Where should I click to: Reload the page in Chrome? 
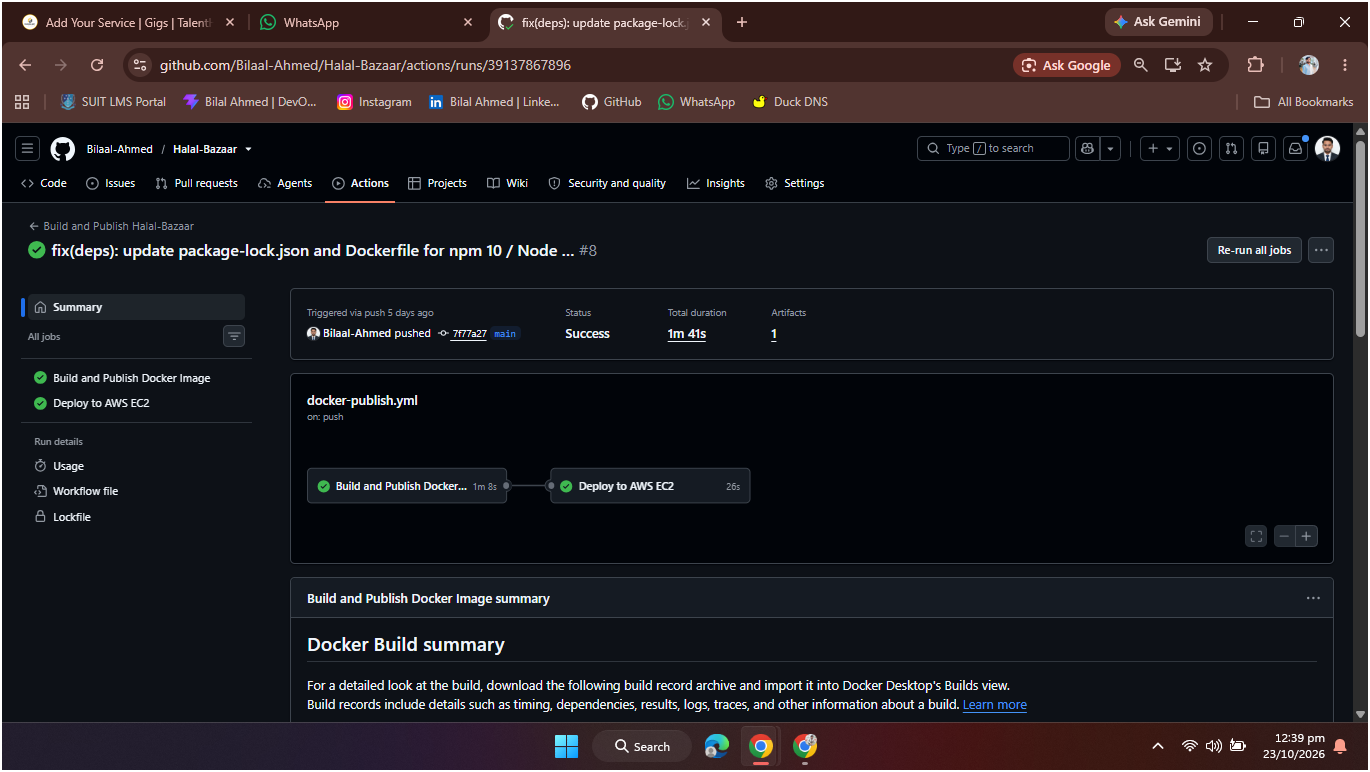pos(97,65)
